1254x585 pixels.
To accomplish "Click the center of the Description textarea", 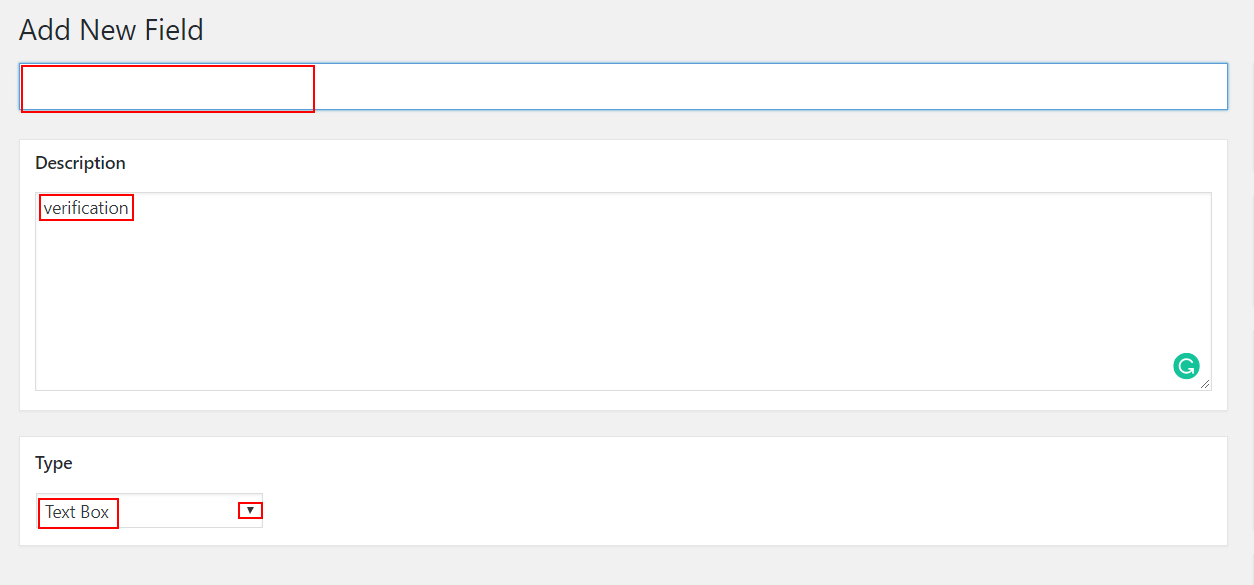I will click(623, 291).
